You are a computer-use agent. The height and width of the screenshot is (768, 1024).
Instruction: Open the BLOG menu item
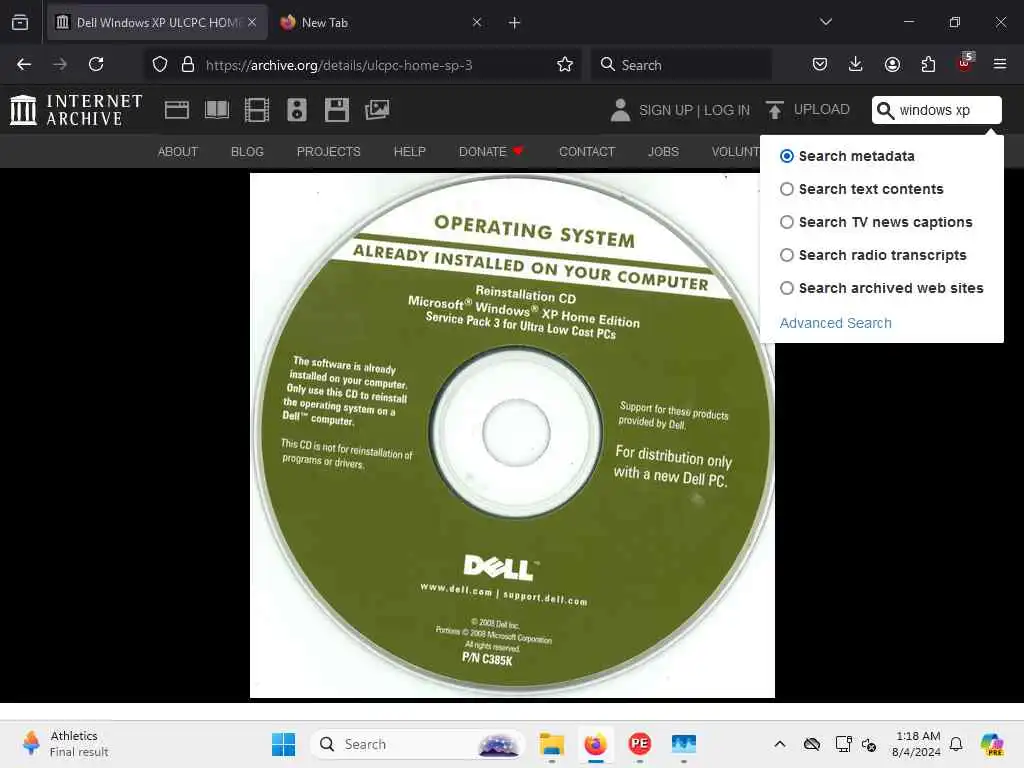pos(247,152)
